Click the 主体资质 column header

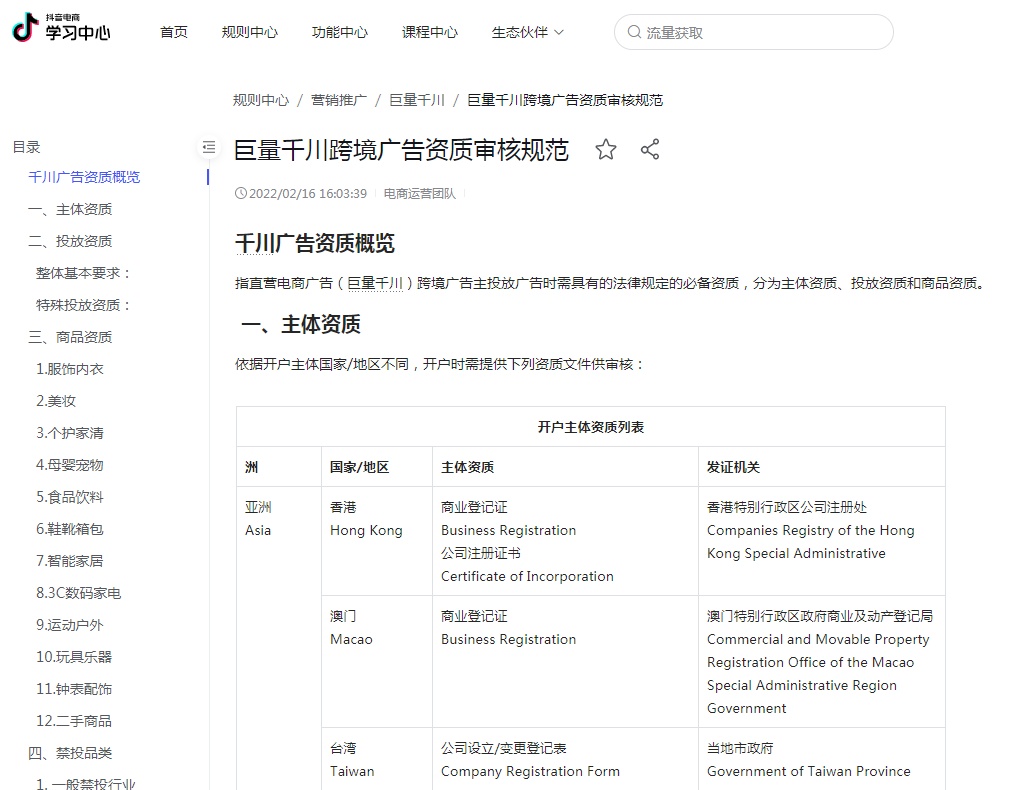(467, 467)
